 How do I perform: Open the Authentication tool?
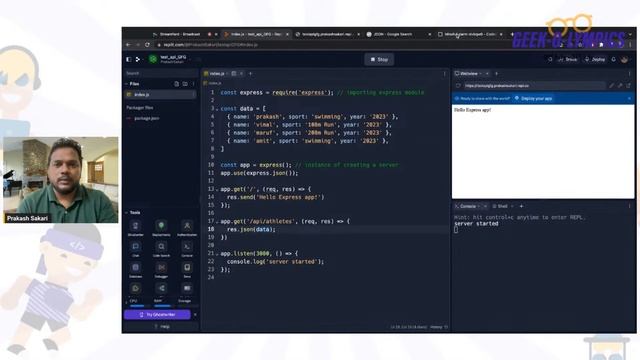tap(187, 228)
